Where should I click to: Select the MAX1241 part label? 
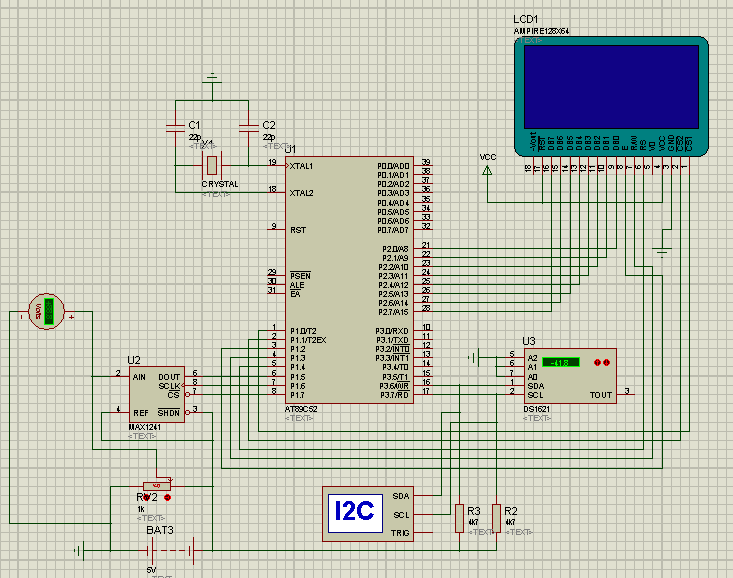(x=144, y=427)
